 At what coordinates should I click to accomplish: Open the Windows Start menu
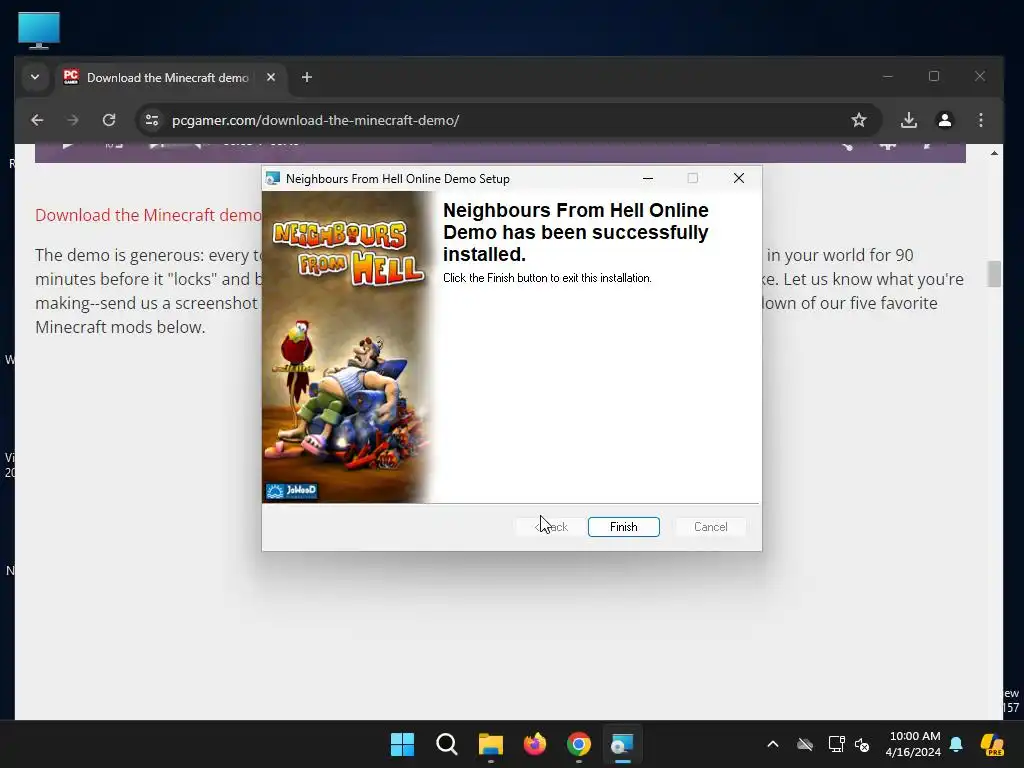tap(402, 744)
